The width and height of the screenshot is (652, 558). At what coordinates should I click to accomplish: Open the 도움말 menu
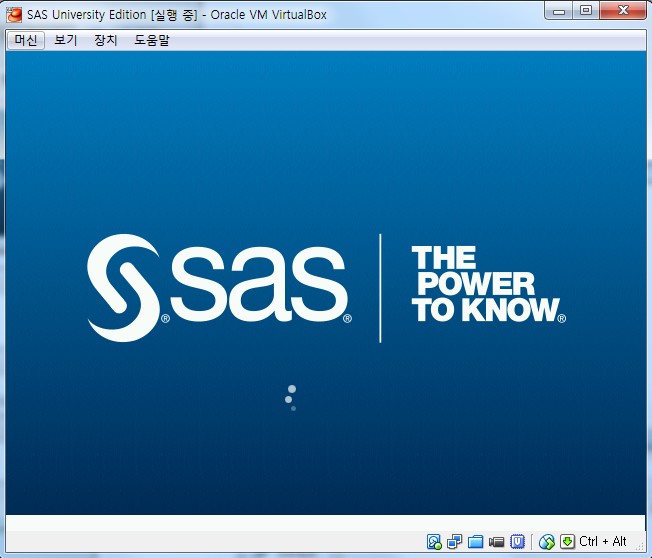(x=152, y=40)
